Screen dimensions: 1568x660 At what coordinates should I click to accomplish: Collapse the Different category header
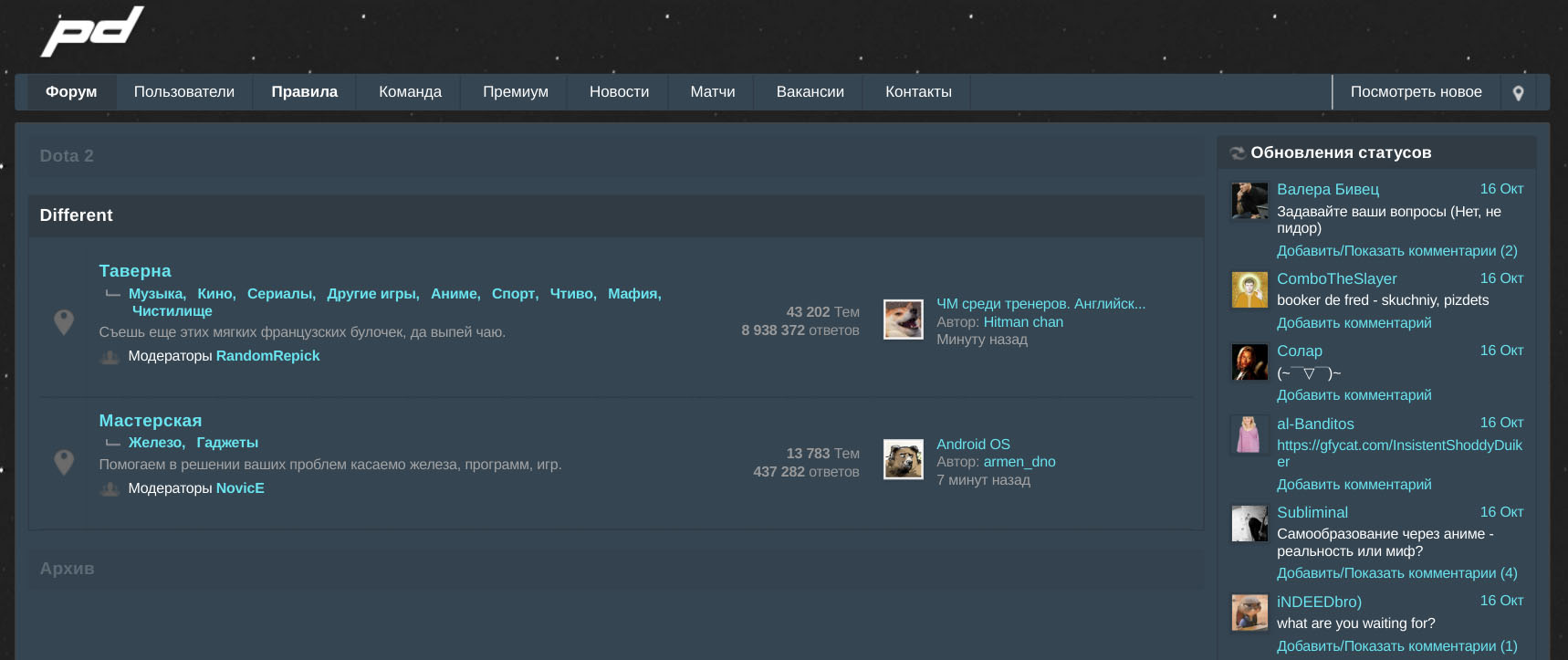pos(616,215)
